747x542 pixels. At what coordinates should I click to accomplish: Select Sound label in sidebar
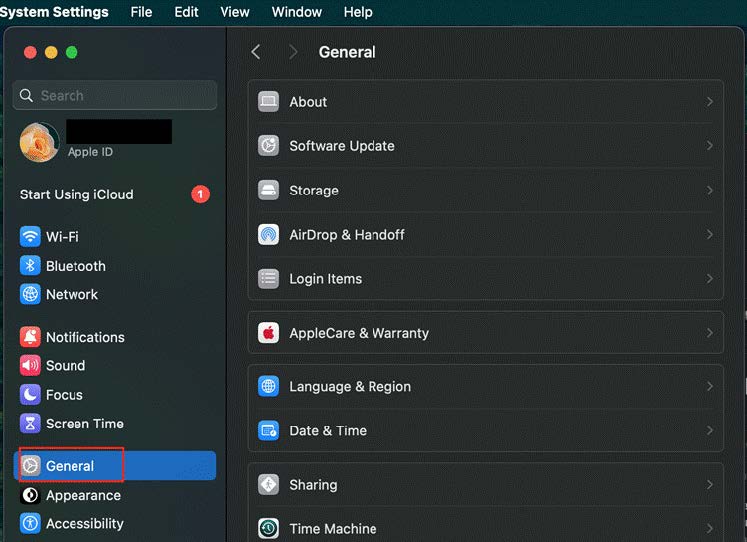65,366
